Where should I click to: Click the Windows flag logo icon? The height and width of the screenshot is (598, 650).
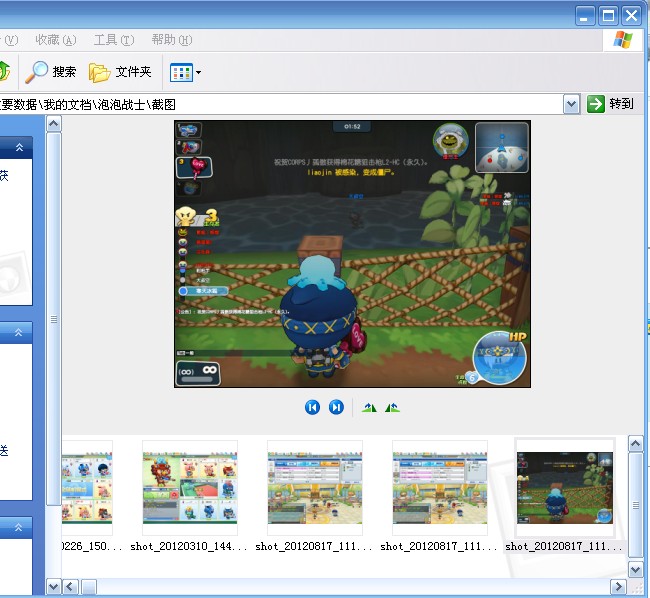tap(623, 40)
